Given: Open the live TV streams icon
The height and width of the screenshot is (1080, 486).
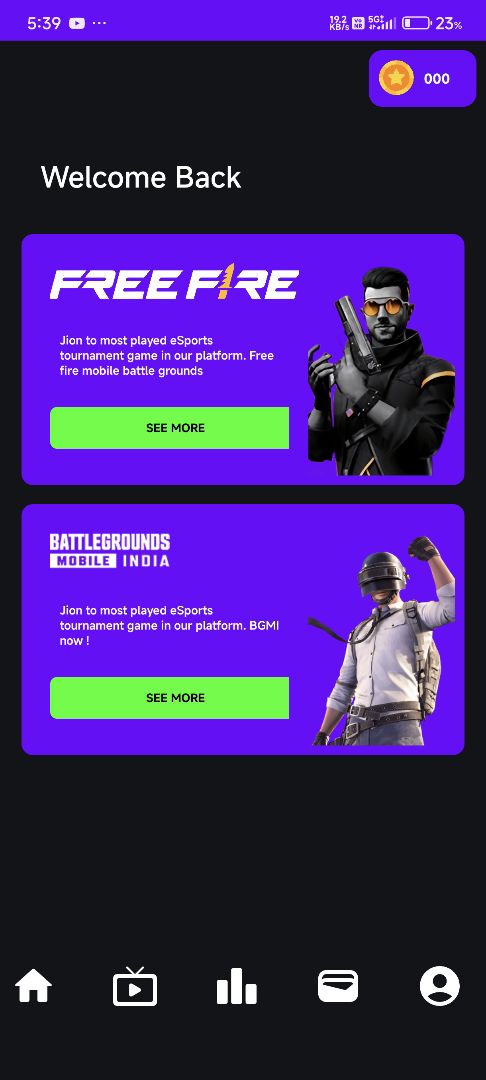Looking at the screenshot, I should coord(135,986).
